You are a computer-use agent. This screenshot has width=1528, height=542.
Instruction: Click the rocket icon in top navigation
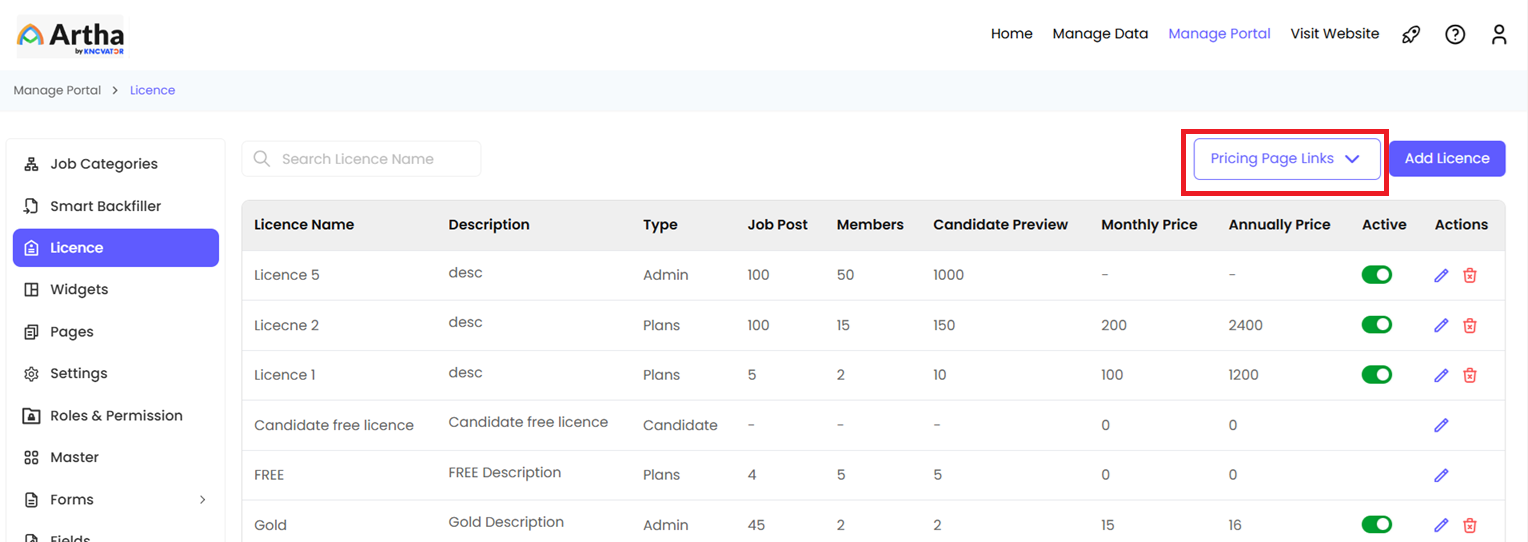(1411, 35)
